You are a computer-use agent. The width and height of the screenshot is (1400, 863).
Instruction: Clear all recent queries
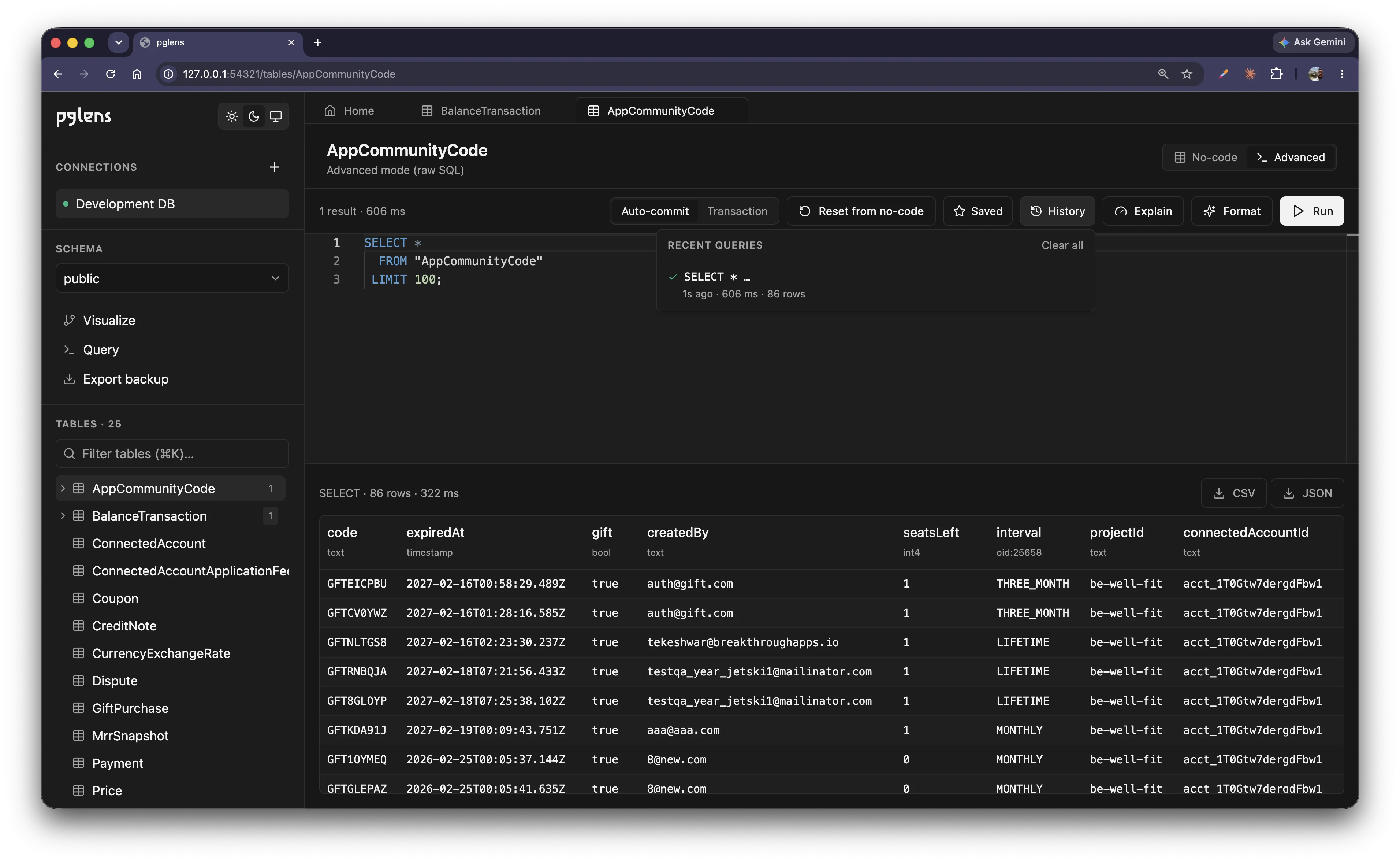coord(1062,245)
